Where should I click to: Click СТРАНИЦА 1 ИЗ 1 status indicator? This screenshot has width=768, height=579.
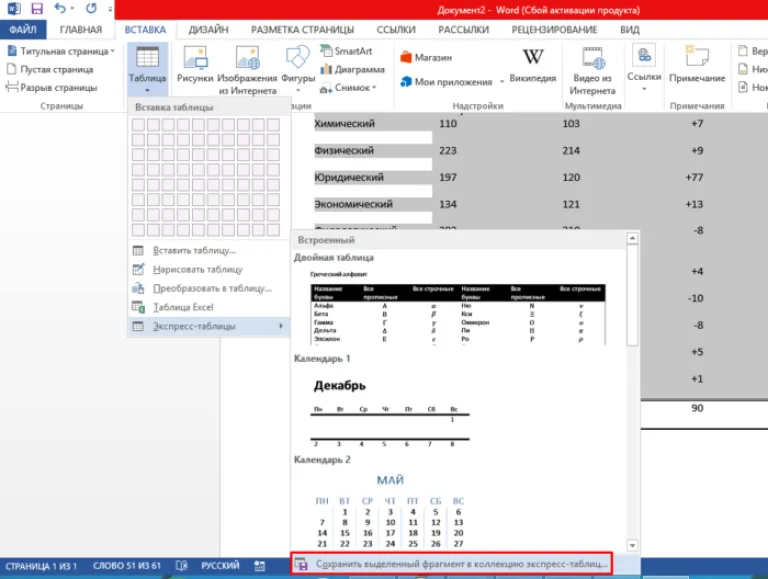(x=41, y=566)
